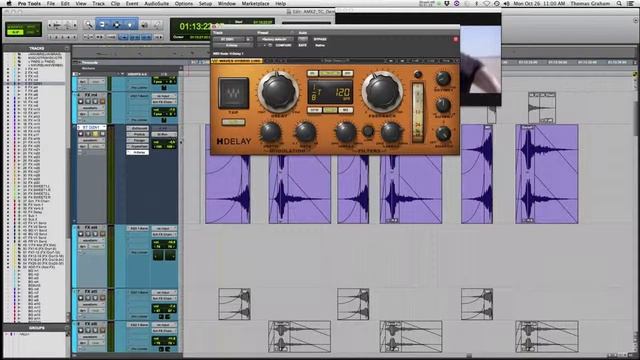
Task: Click the Spotlight search icon in menu bar
Action: (x=620, y=3)
